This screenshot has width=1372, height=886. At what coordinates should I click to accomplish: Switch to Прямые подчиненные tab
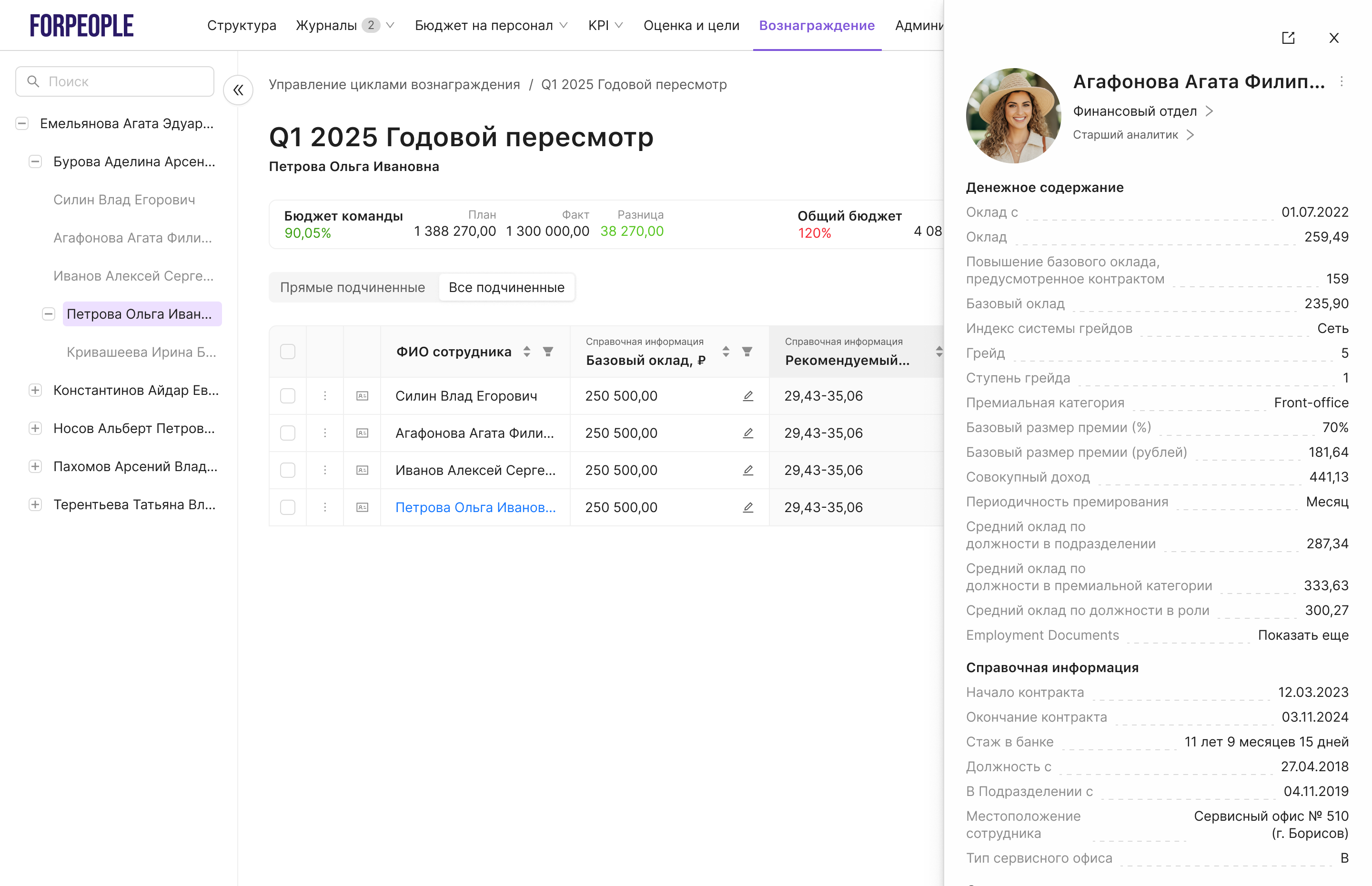pyautogui.click(x=352, y=288)
